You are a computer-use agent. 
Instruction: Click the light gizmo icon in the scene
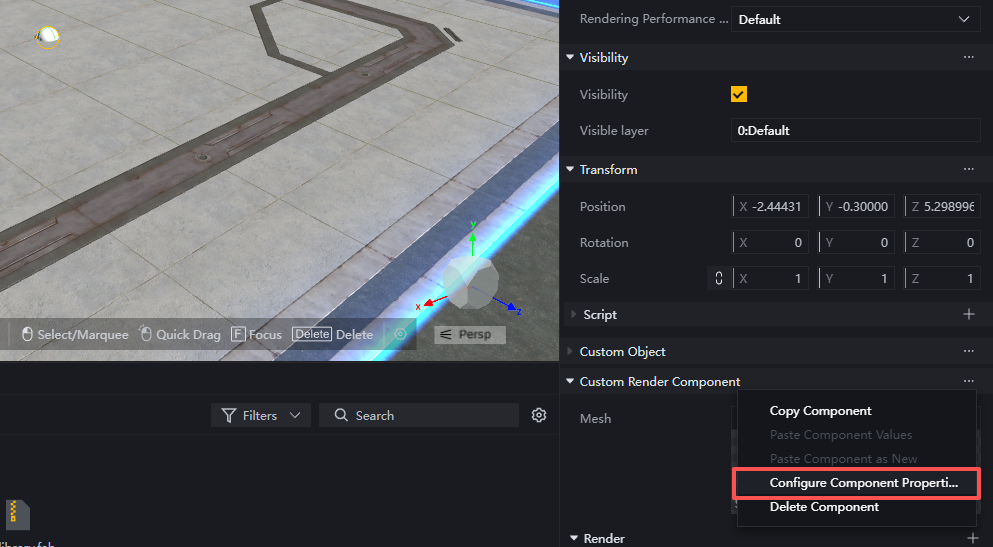[47, 38]
